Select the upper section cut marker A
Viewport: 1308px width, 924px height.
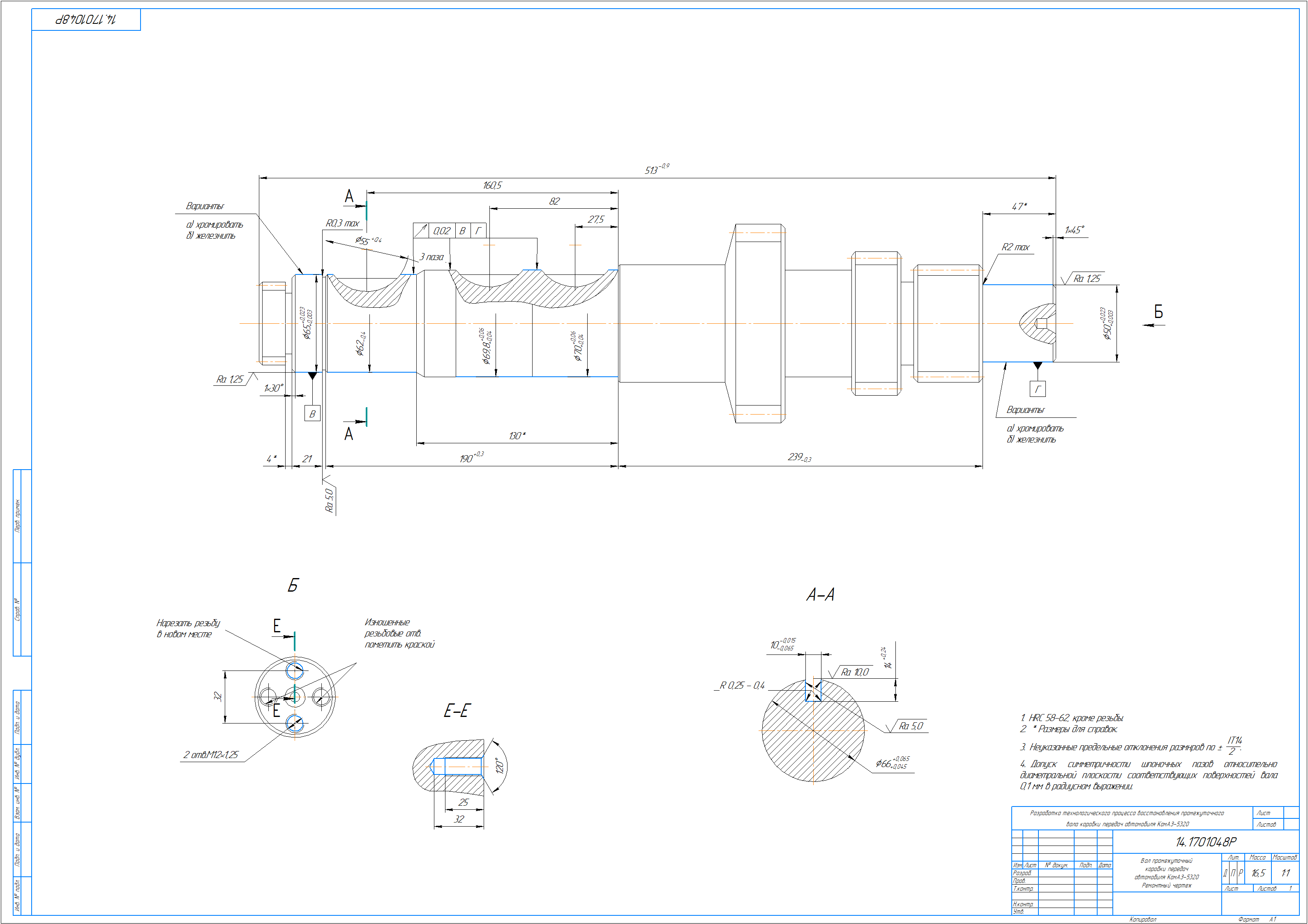pyautogui.click(x=349, y=197)
